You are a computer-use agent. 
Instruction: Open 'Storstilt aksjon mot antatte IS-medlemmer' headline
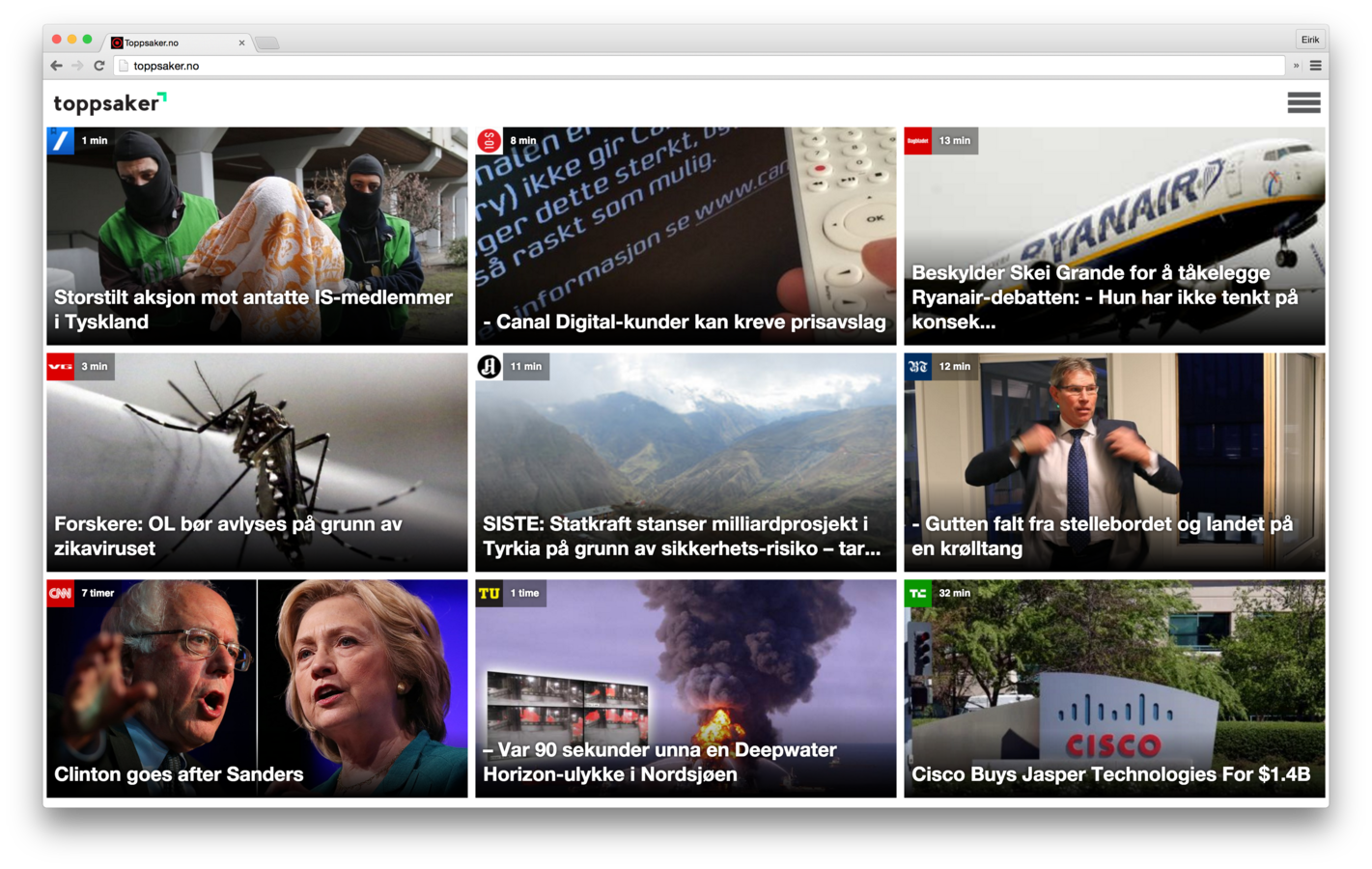pyautogui.click(x=253, y=310)
